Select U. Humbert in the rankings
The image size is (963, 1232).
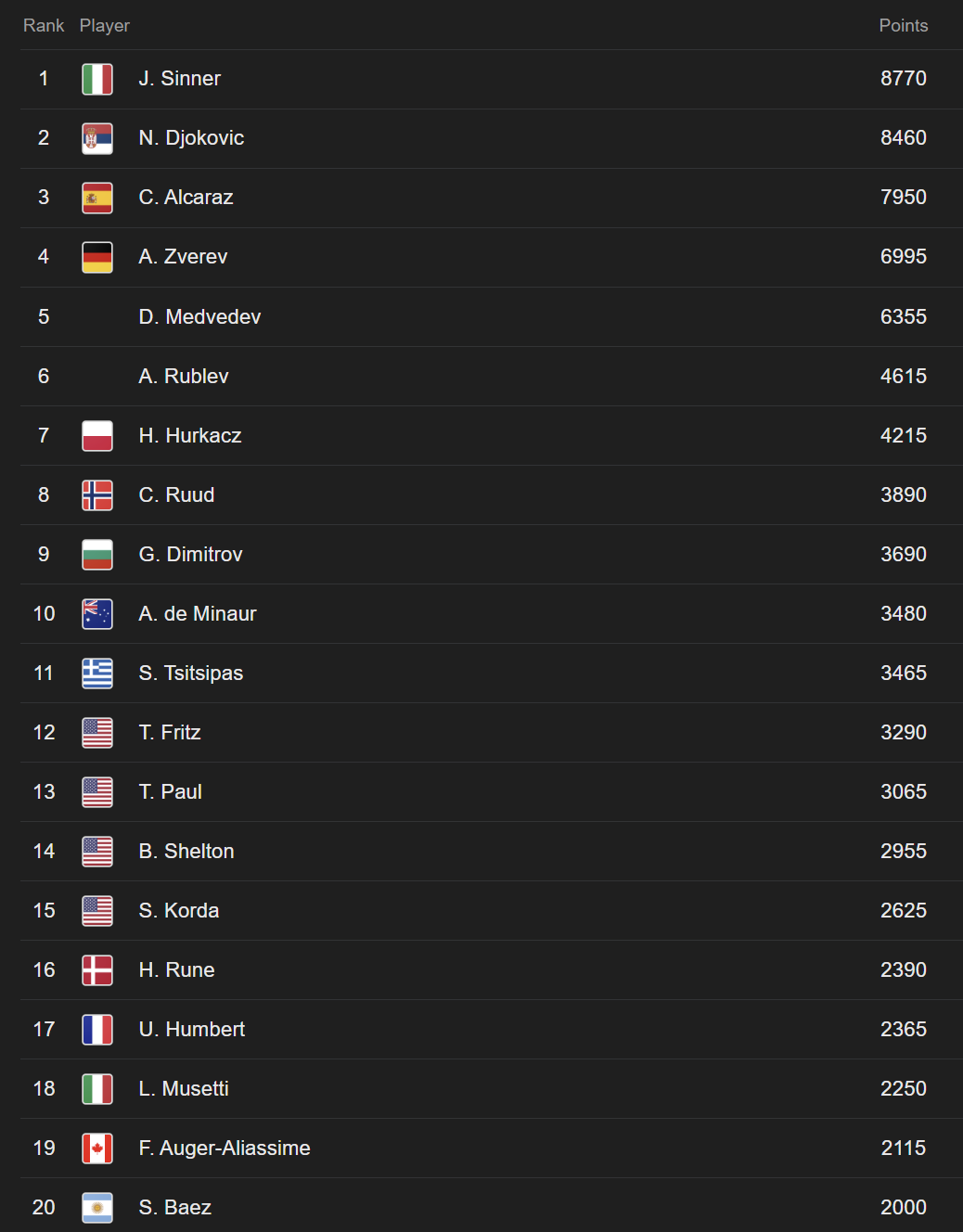pyautogui.click(x=192, y=1029)
